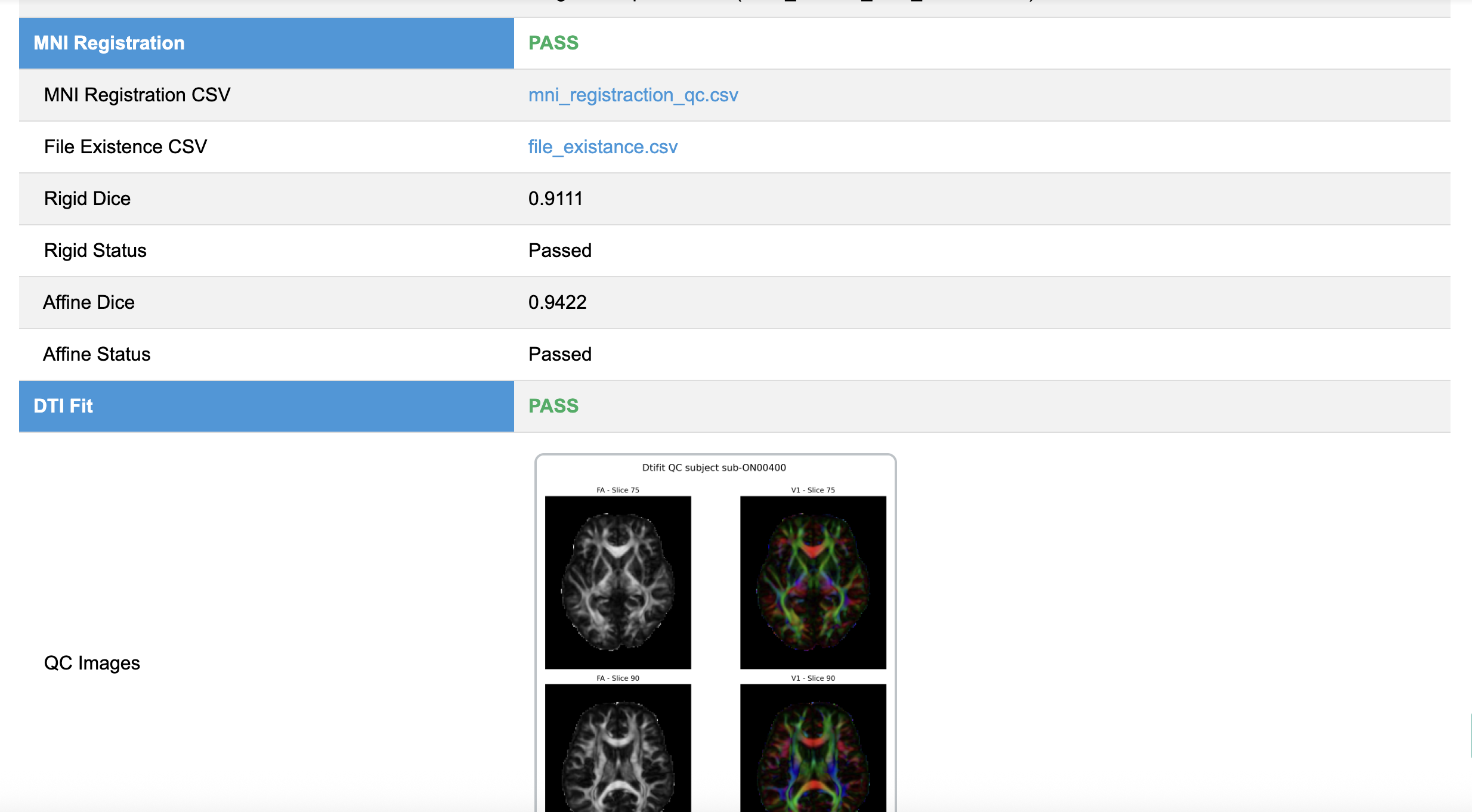Click the File Existence CSV label
Viewport: 1472px width, 812px height.
125,147
